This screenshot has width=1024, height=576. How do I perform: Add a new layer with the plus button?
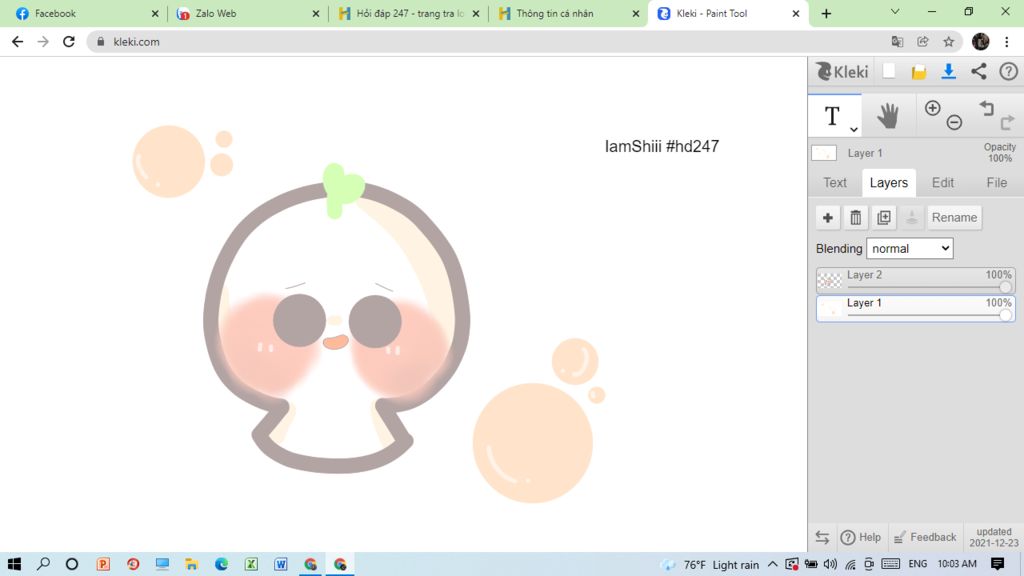click(x=827, y=217)
